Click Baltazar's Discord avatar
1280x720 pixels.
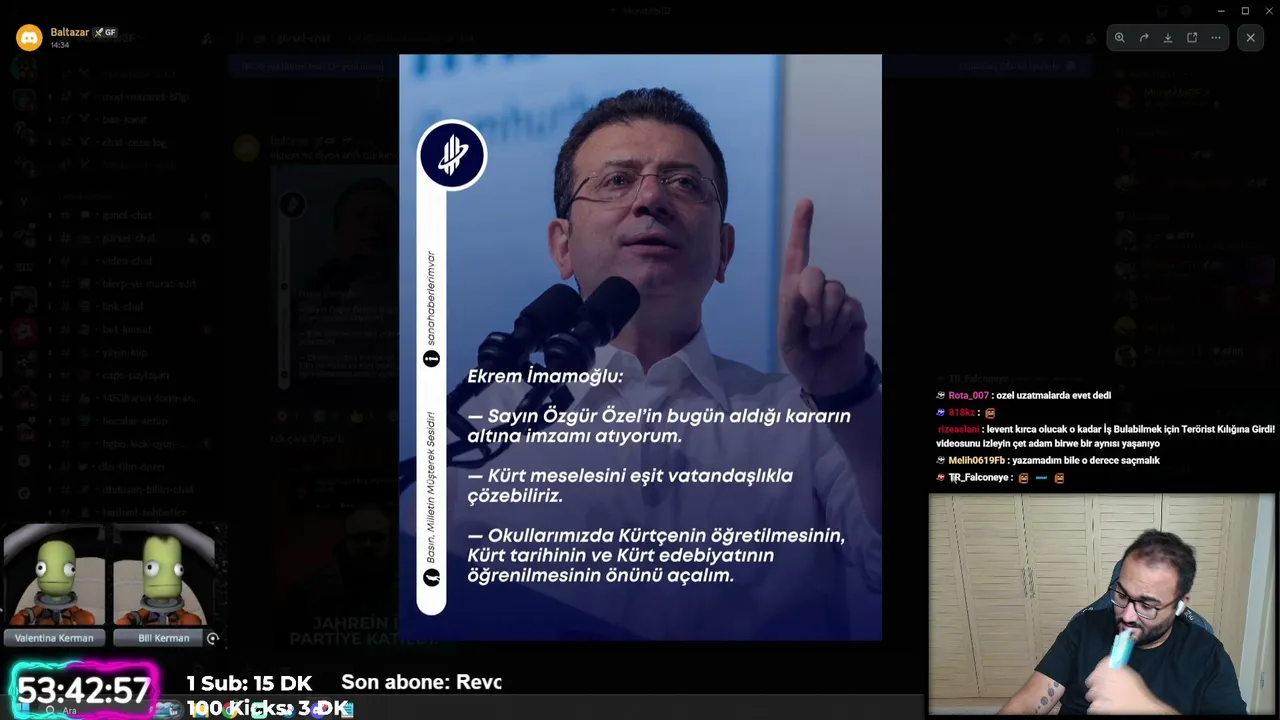[x=29, y=38]
